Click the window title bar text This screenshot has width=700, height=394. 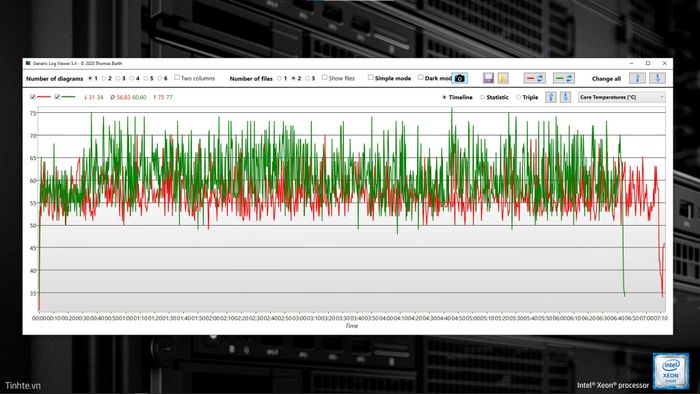pyautogui.click(x=78, y=63)
